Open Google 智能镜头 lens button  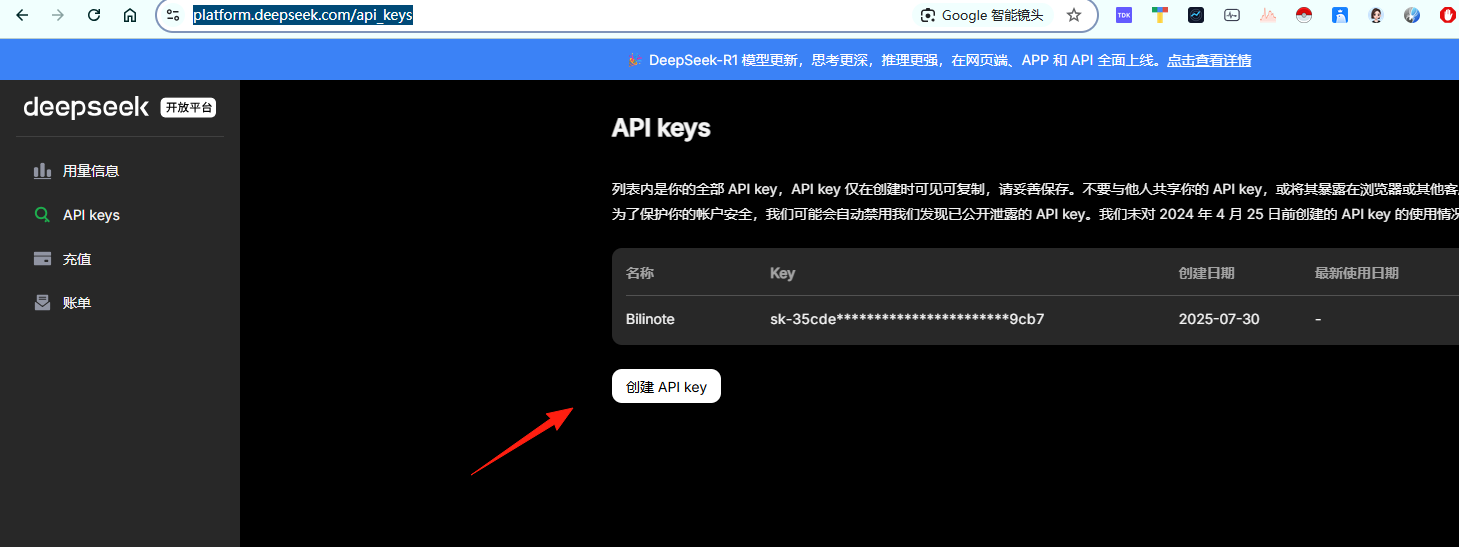point(982,15)
